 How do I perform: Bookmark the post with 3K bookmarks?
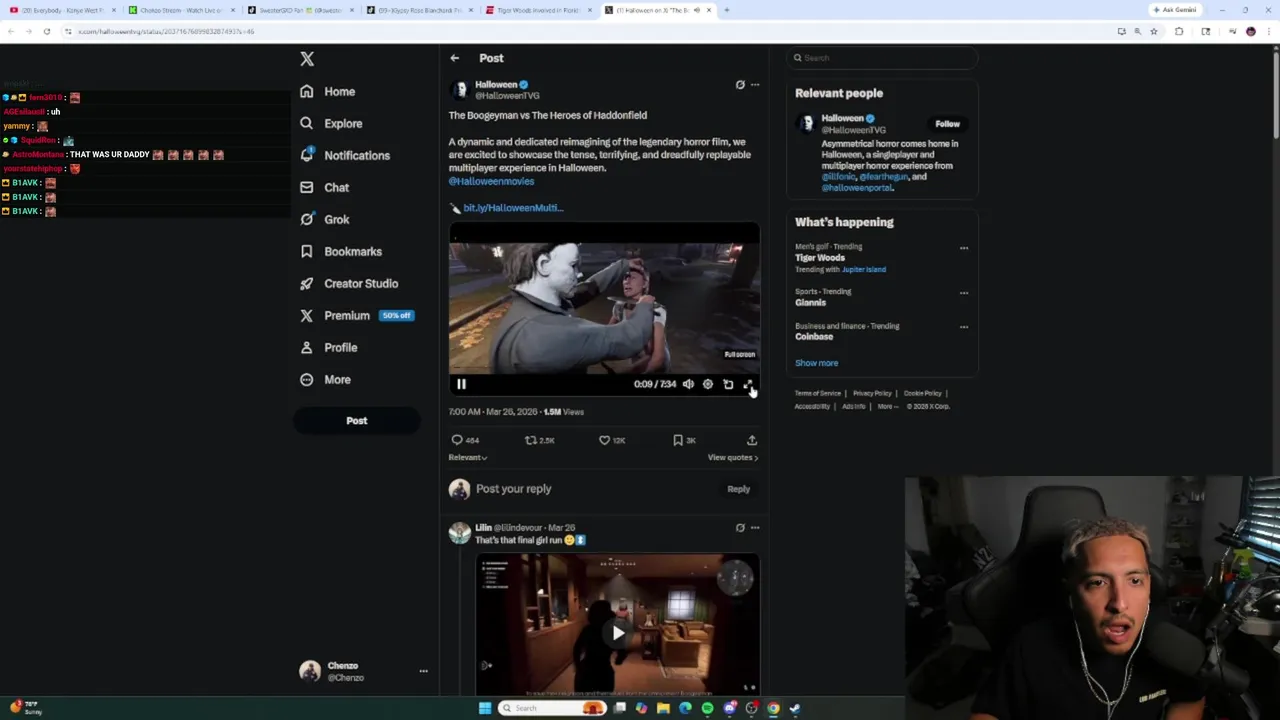[x=685, y=440]
